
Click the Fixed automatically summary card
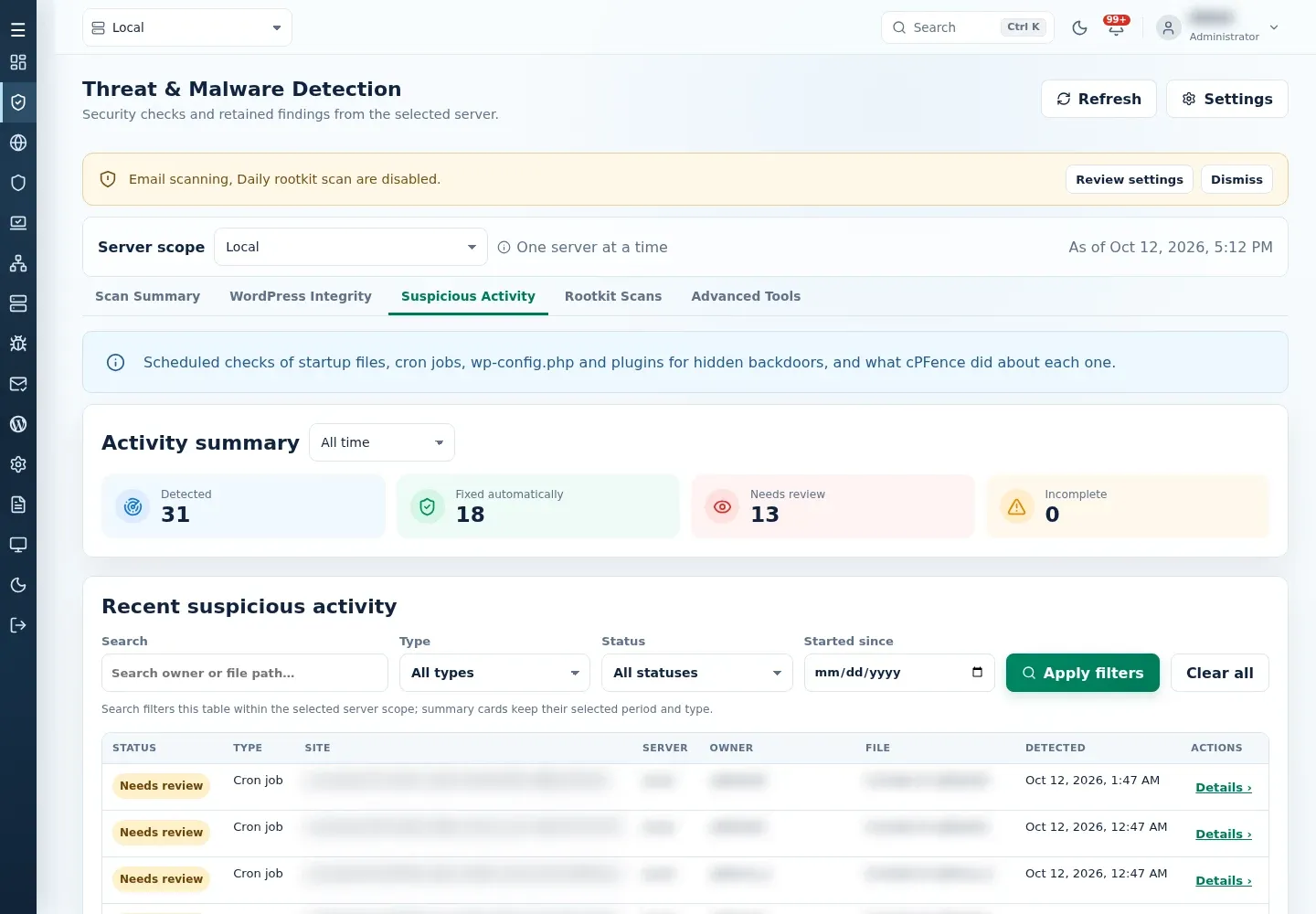click(x=538, y=505)
